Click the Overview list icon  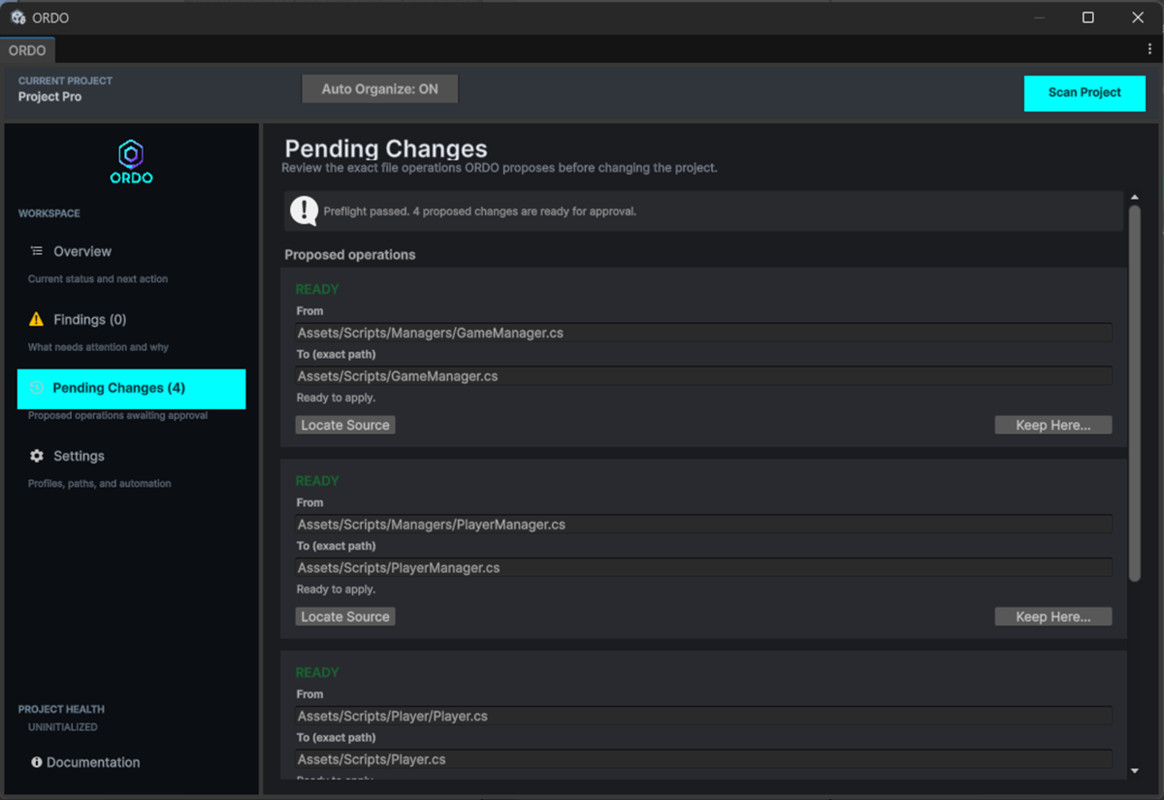[x=36, y=251]
